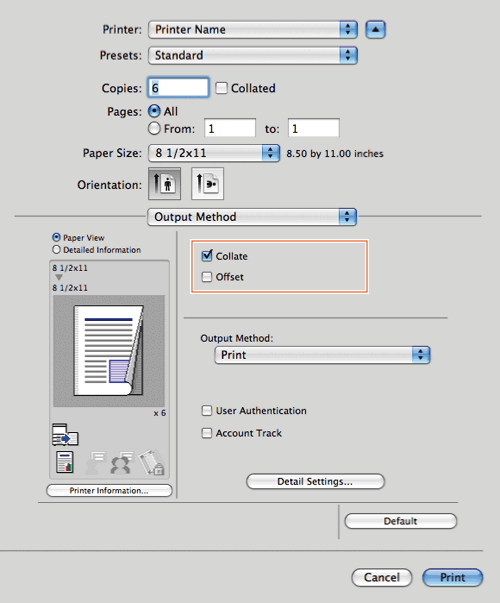Image resolution: width=500 pixels, height=603 pixels.
Task: Click the output method printer icon in the preview panel
Action: click(65, 435)
